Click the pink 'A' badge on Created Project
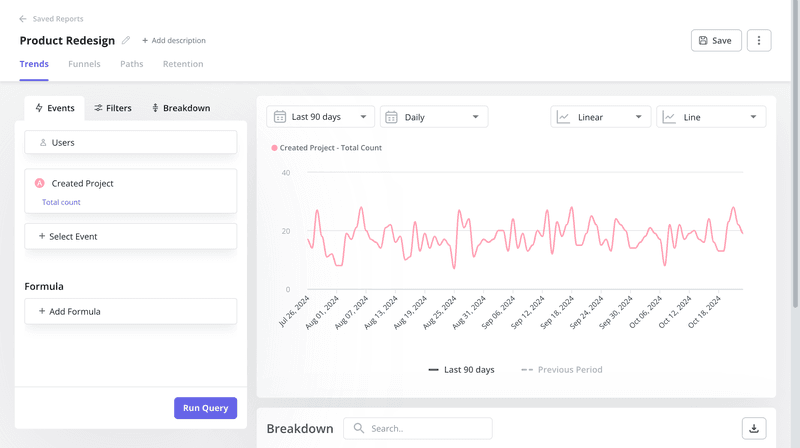Screen dimensions: 800x448 40,184
